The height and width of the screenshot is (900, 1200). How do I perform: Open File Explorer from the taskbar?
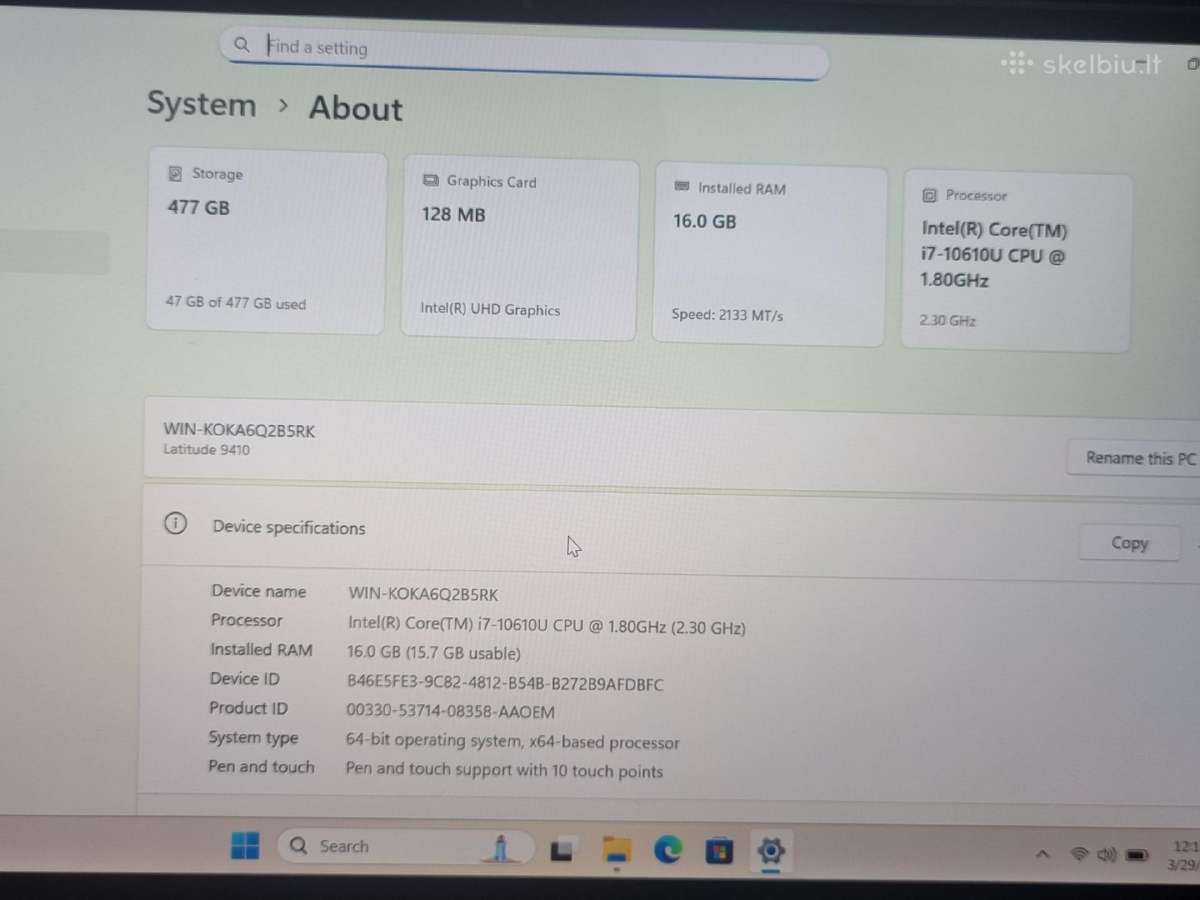coord(617,850)
